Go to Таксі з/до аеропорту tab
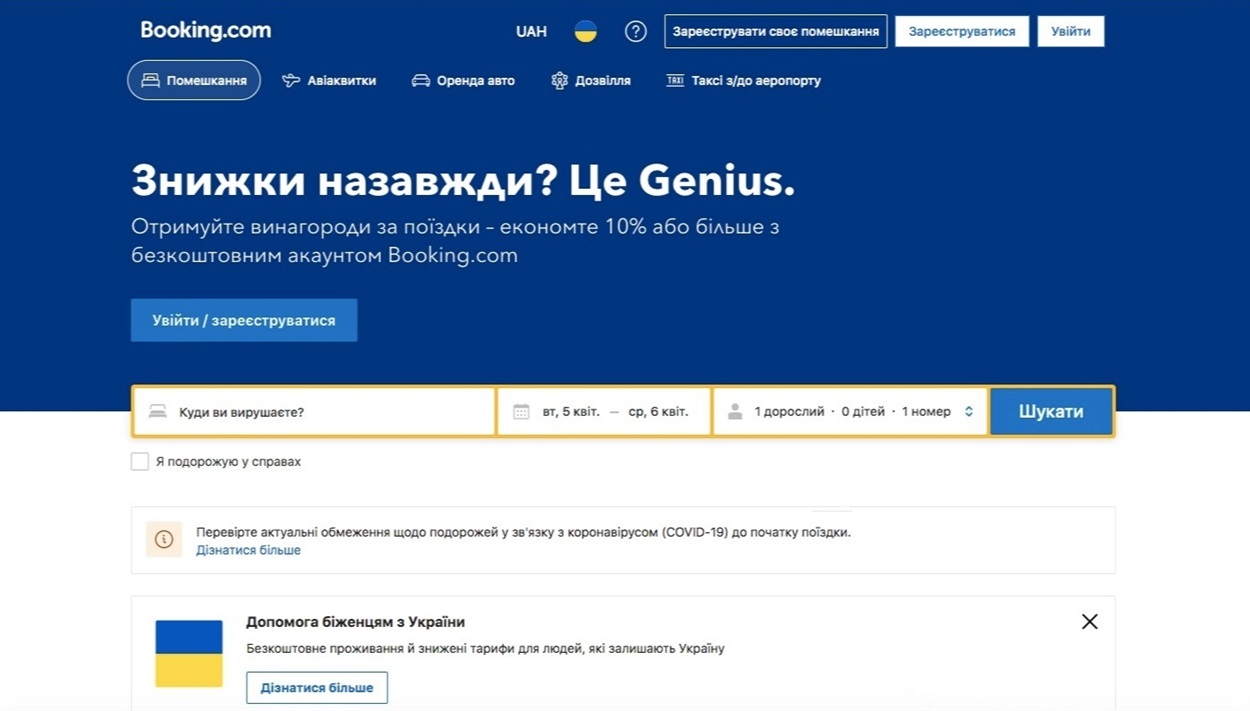 point(743,81)
